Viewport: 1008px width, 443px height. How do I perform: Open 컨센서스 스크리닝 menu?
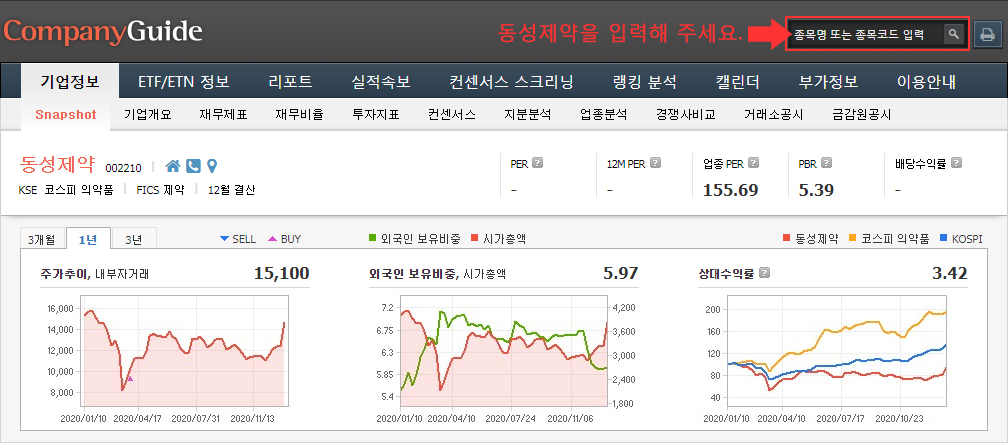tap(512, 82)
